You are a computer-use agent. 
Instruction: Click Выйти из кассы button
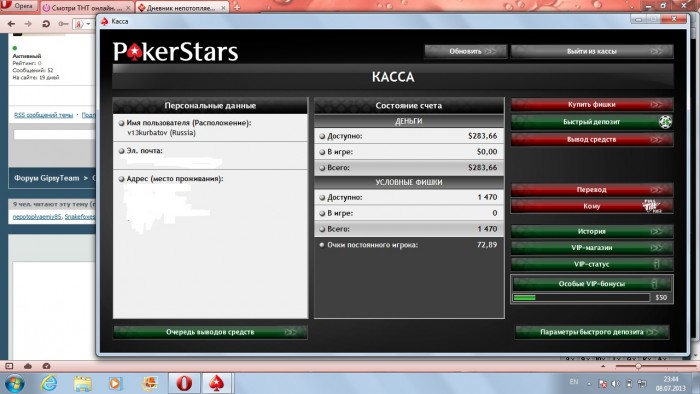(592, 51)
